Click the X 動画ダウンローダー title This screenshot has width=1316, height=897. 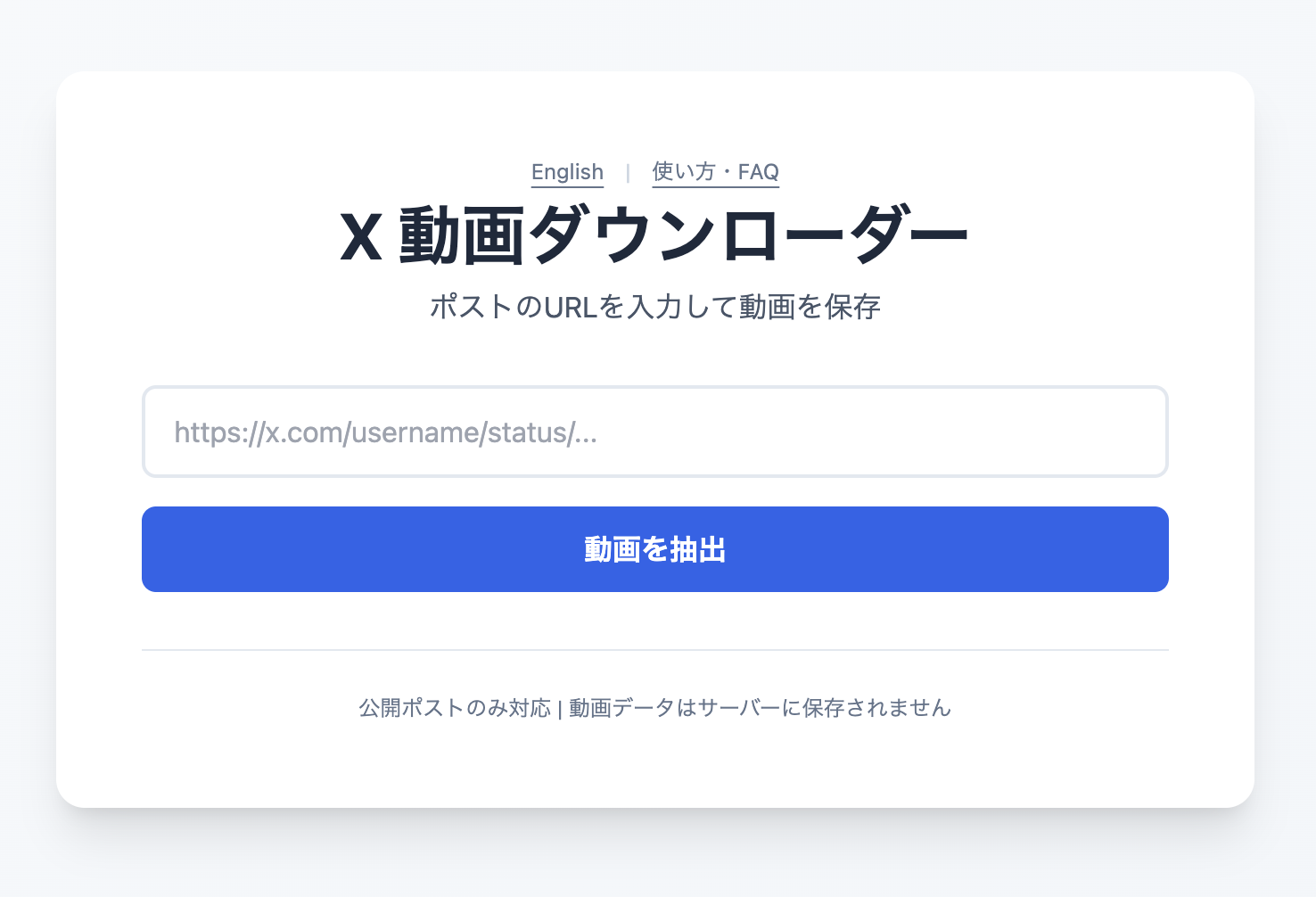(x=654, y=232)
